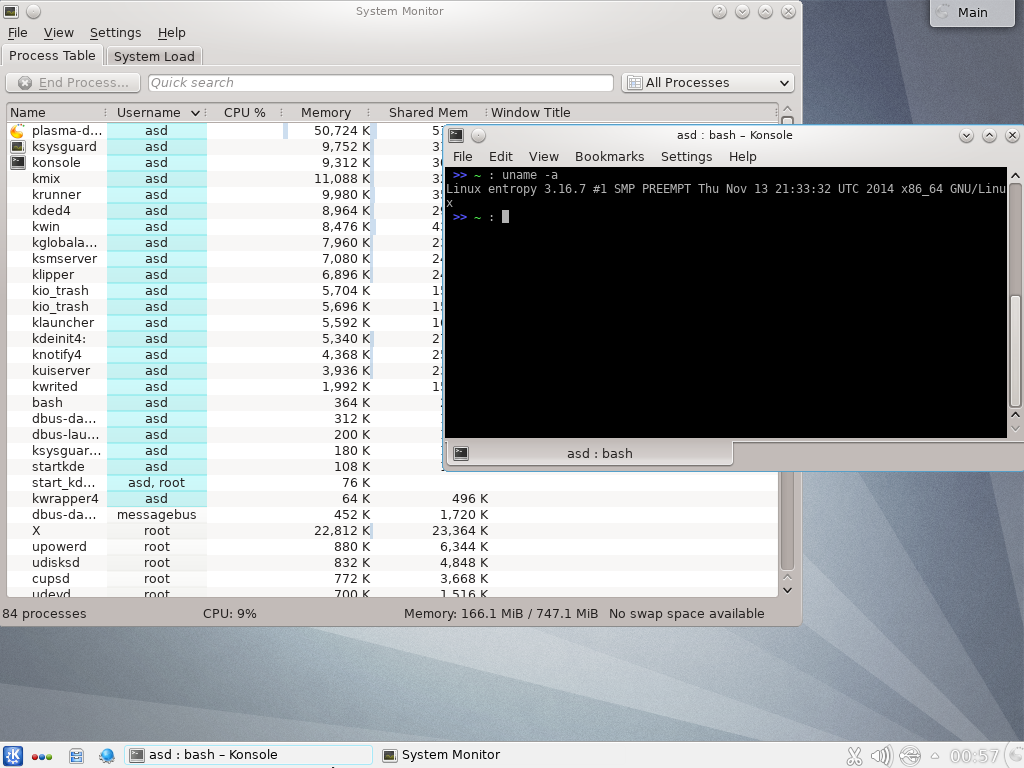Launch the file manager from the panel
The width and height of the screenshot is (1024, 768).
(x=76, y=756)
